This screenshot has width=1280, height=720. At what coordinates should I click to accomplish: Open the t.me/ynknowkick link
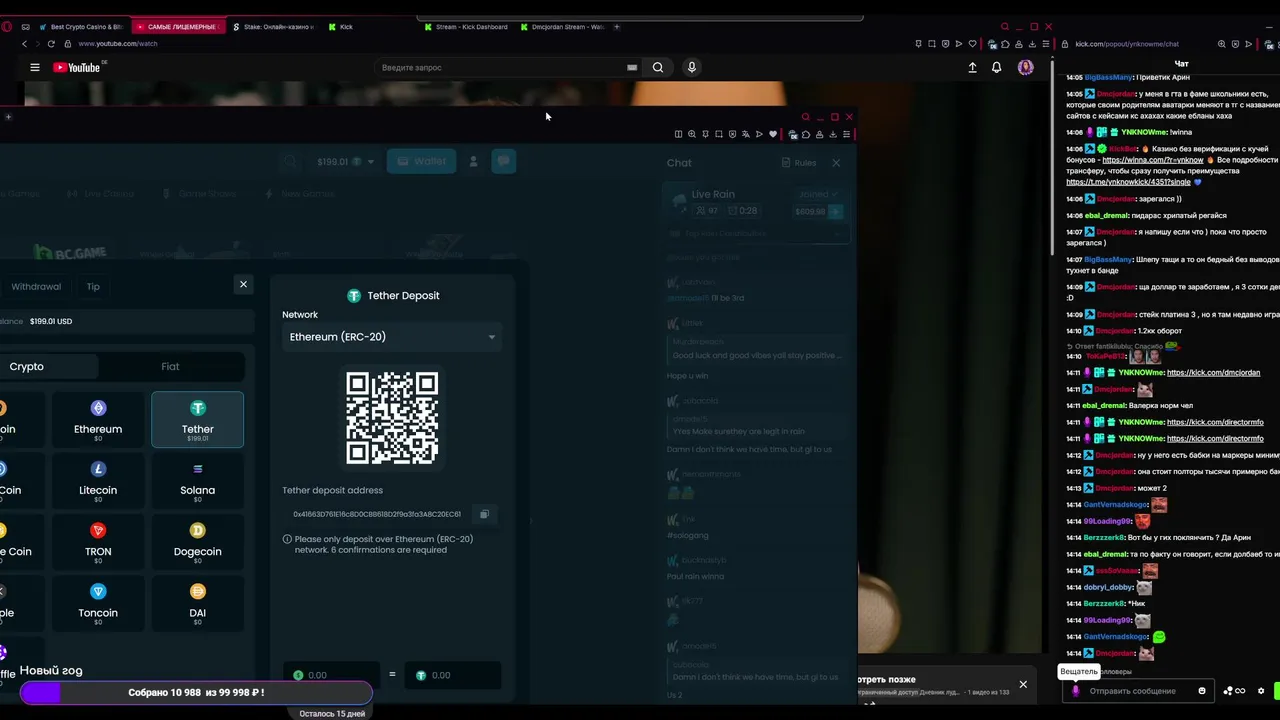1128,182
